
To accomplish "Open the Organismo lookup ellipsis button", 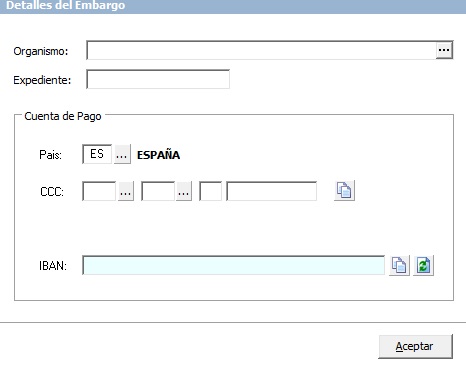I will point(444,50).
